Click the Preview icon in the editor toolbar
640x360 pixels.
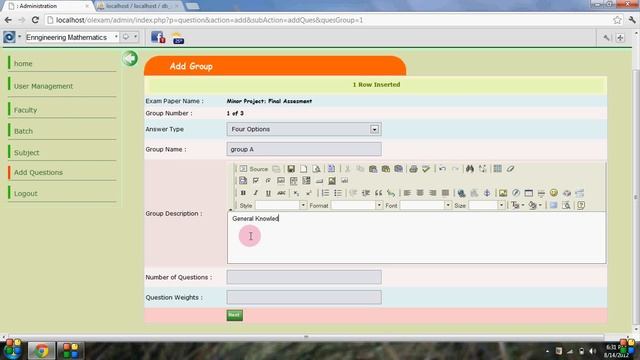[316, 169]
